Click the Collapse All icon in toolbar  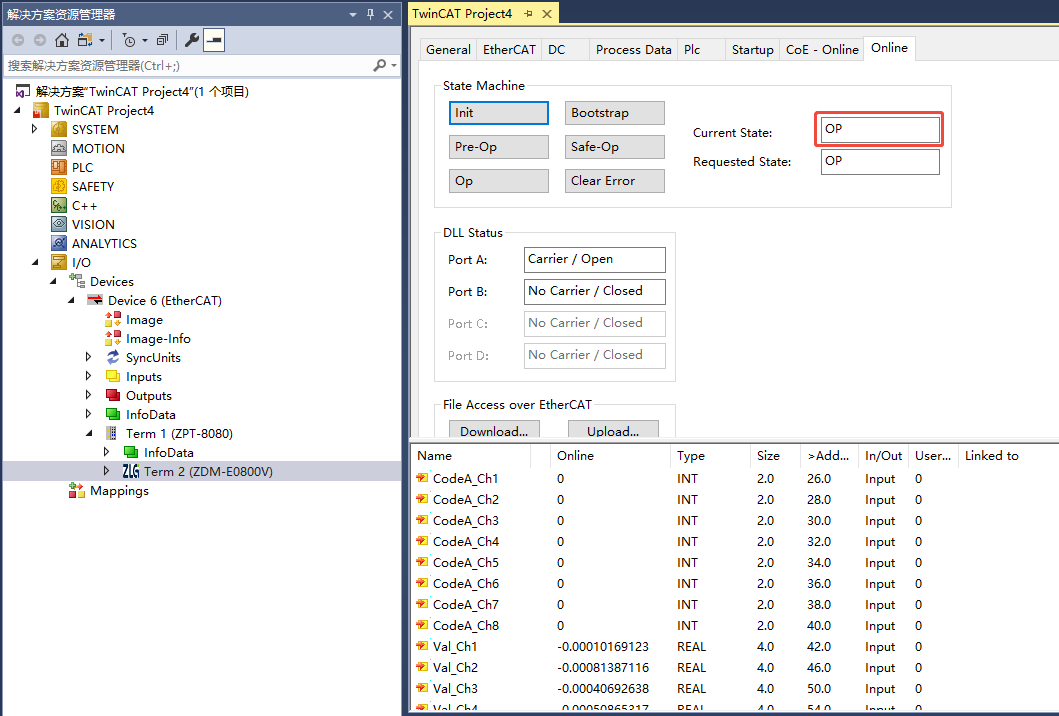pos(162,40)
